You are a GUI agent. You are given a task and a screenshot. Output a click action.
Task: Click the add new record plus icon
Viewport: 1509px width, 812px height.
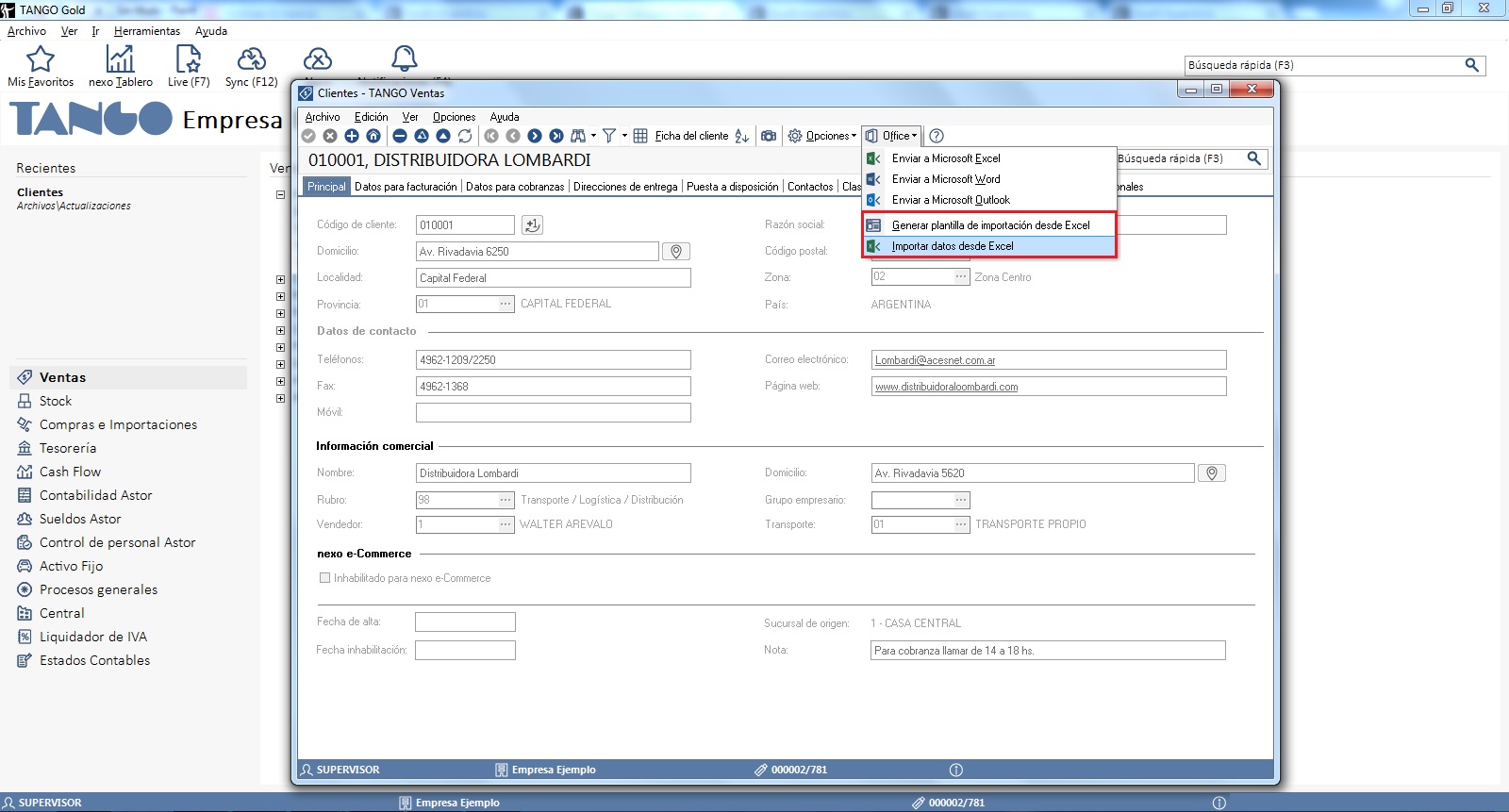(352, 136)
